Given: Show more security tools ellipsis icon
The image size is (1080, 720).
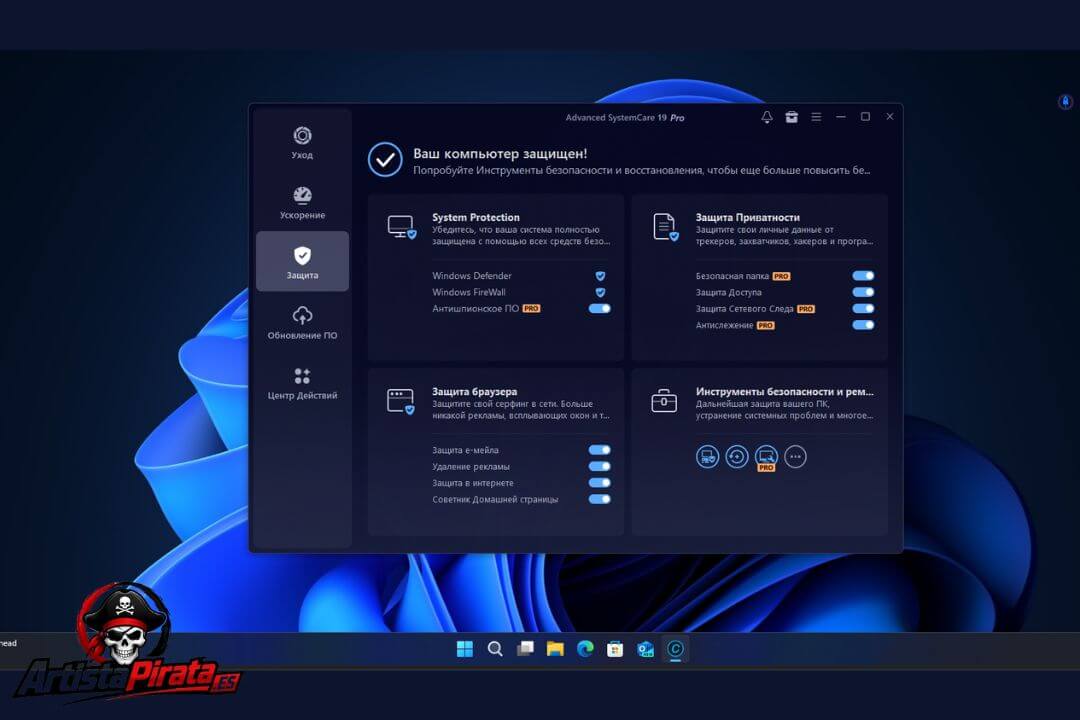Looking at the screenshot, I should [x=796, y=456].
